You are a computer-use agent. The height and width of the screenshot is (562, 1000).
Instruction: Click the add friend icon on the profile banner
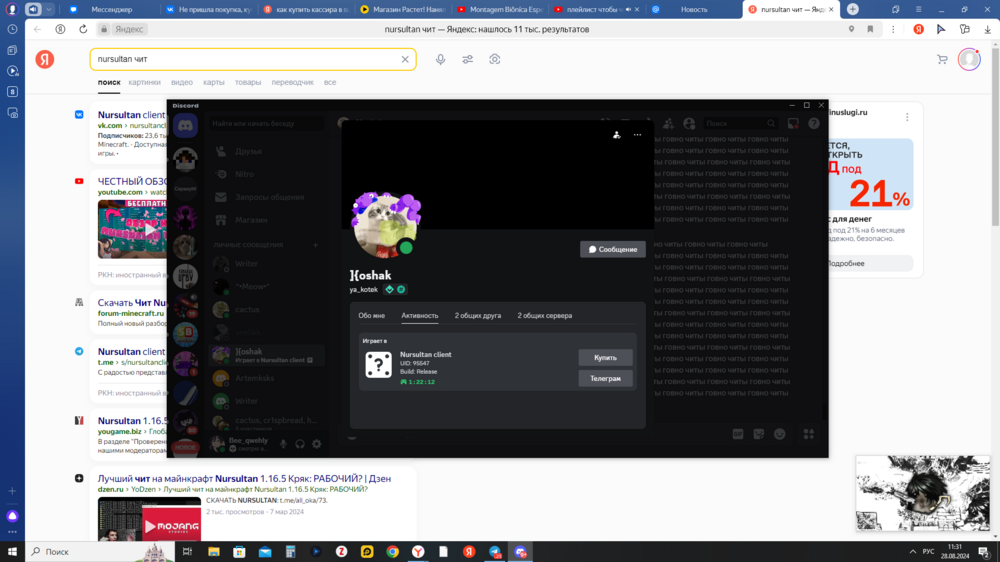[x=617, y=135]
